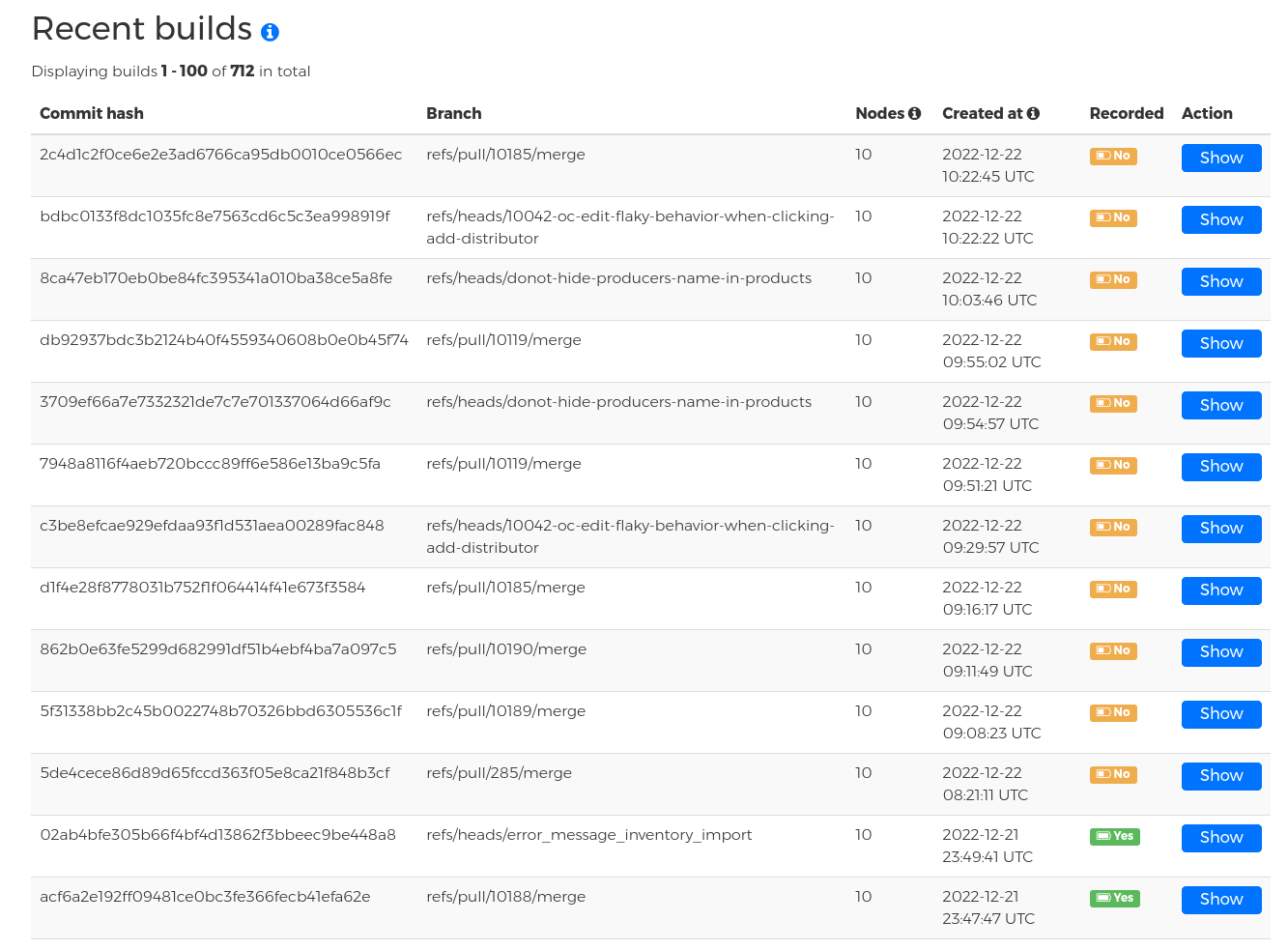
Task: Click Show for refs/pull/285/merge build
Action: tap(1220, 776)
